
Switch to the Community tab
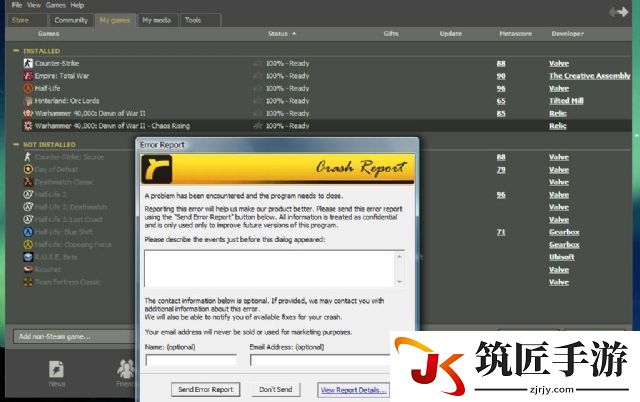pos(71,20)
